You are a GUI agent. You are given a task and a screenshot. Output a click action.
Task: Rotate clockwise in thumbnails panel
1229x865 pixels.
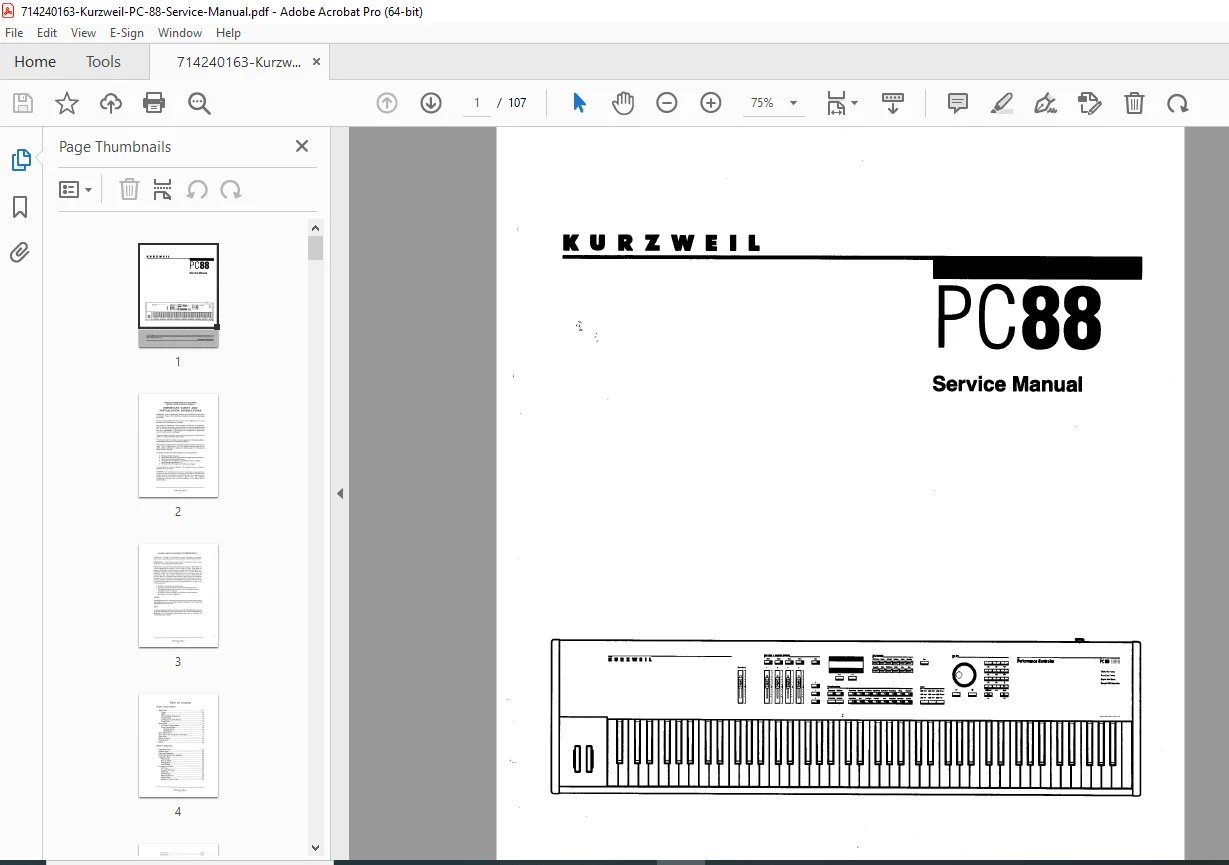(231, 189)
